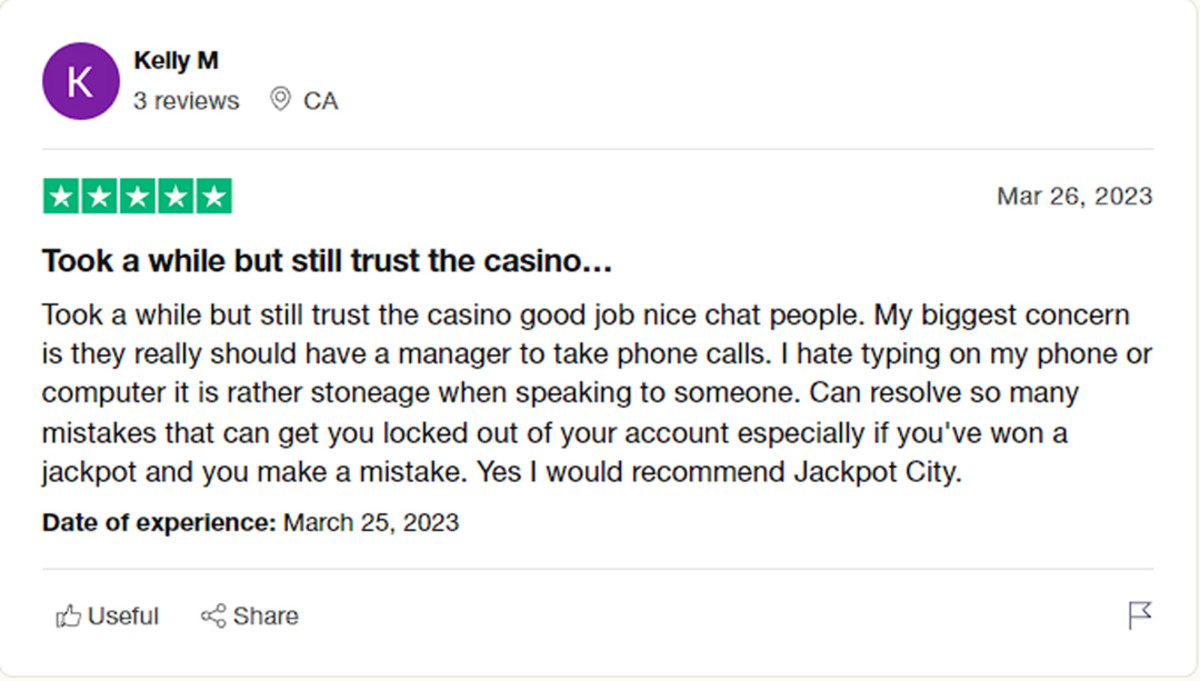The height and width of the screenshot is (681, 1200).
Task: Click the third green rating star
Action: [x=137, y=196]
